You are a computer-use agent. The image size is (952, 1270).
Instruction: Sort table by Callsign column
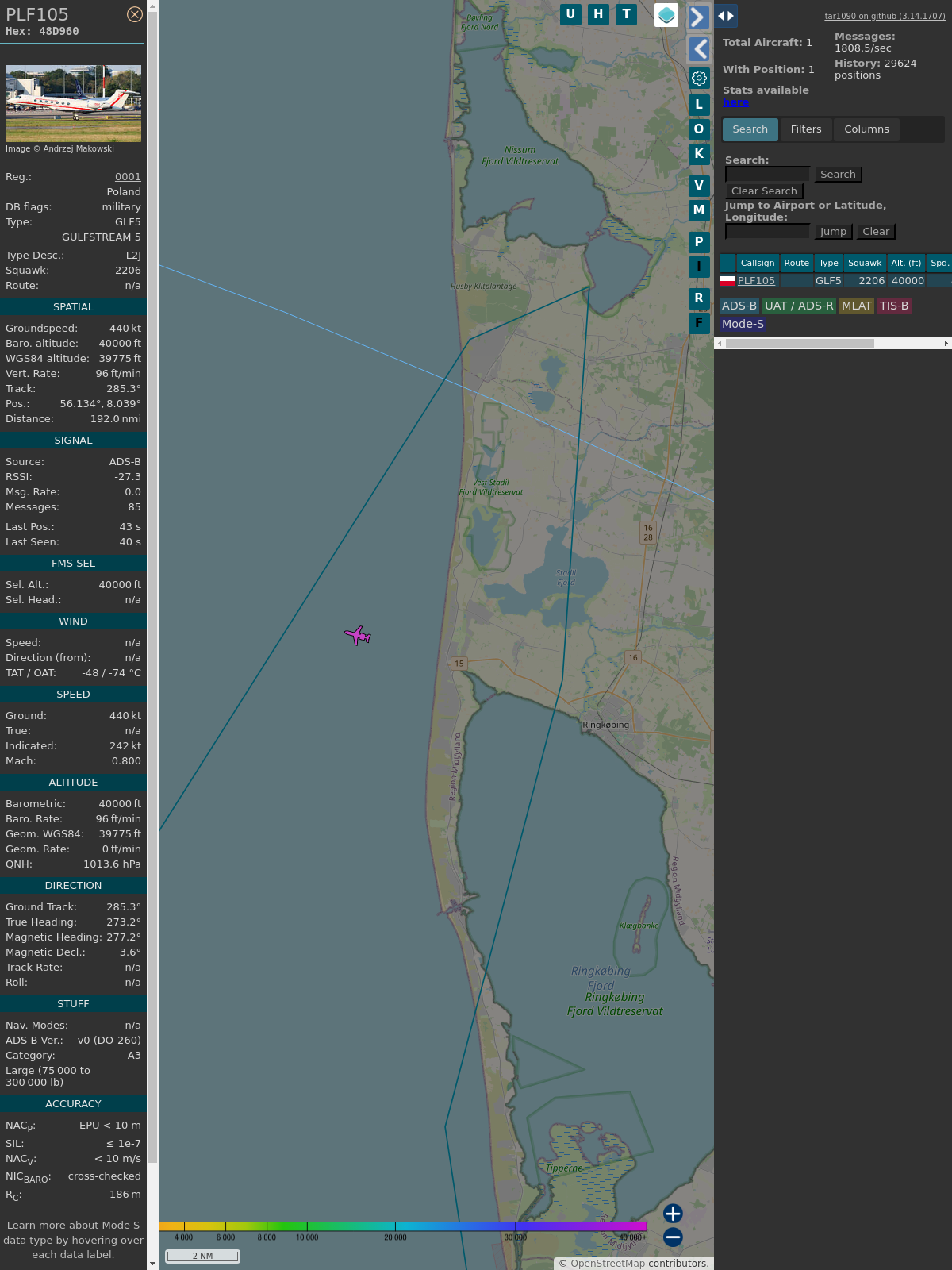[757, 263]
